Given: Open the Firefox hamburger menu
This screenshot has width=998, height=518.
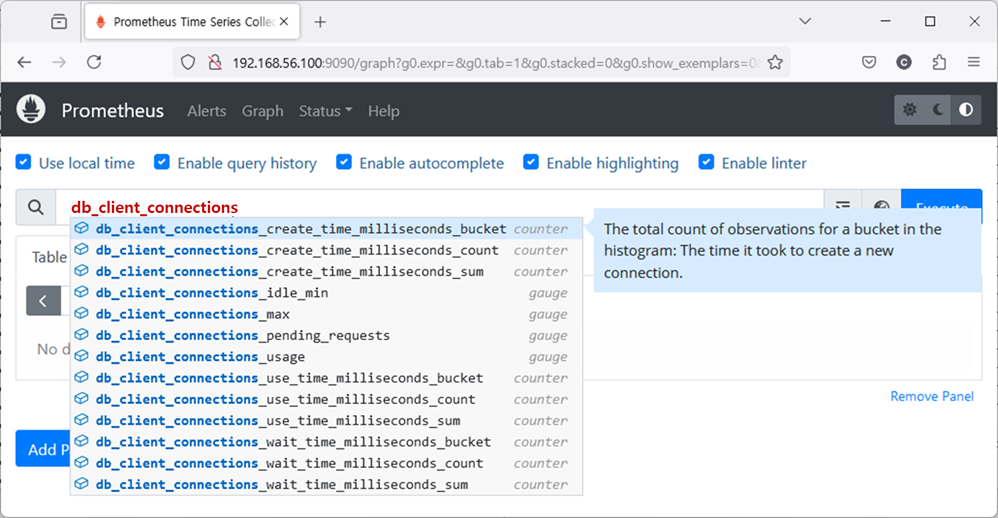Looking at the screenshot, I should point(973,62).
